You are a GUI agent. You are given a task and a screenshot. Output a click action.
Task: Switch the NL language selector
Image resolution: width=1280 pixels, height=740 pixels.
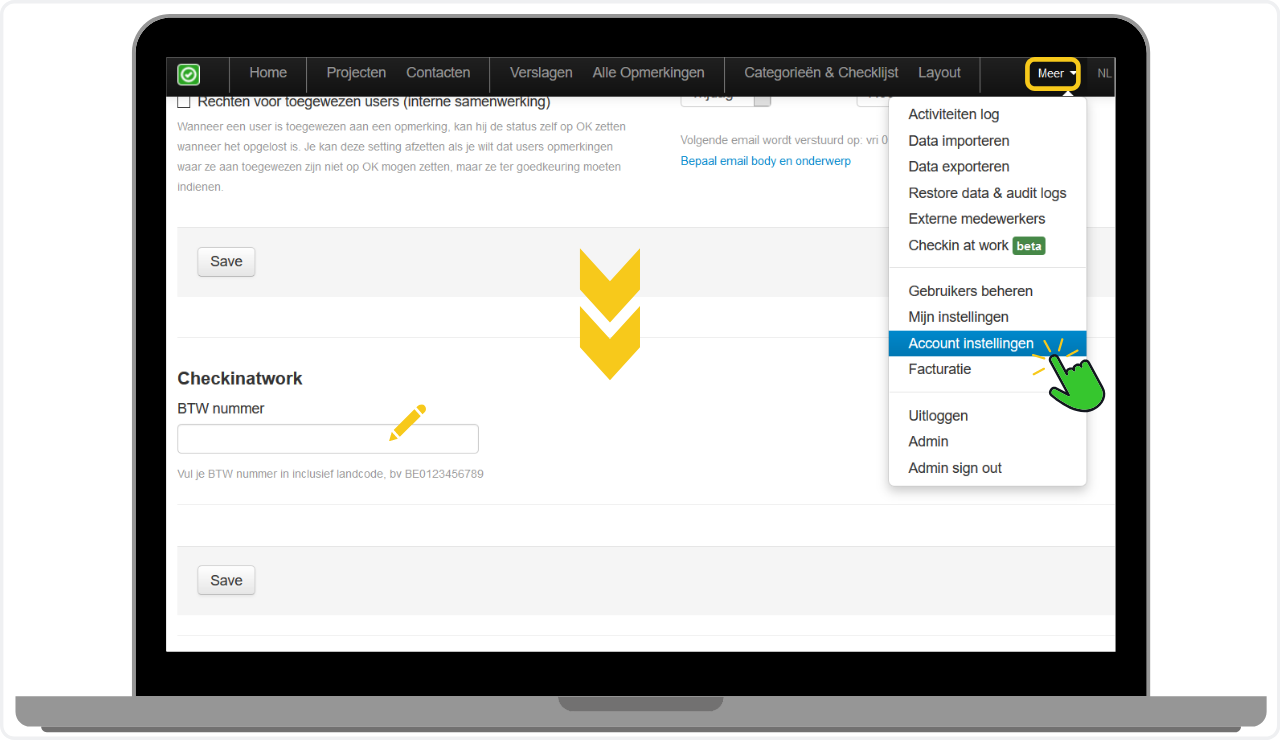click(1104, 74)
